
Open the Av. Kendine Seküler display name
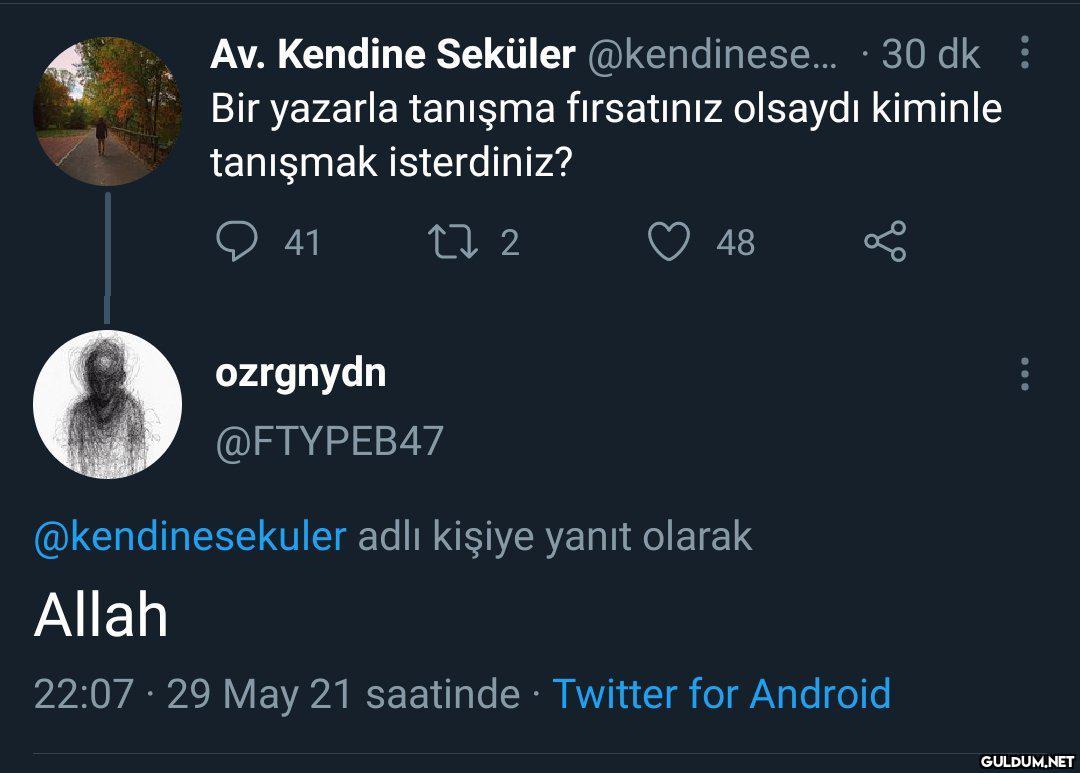point(392,55)
